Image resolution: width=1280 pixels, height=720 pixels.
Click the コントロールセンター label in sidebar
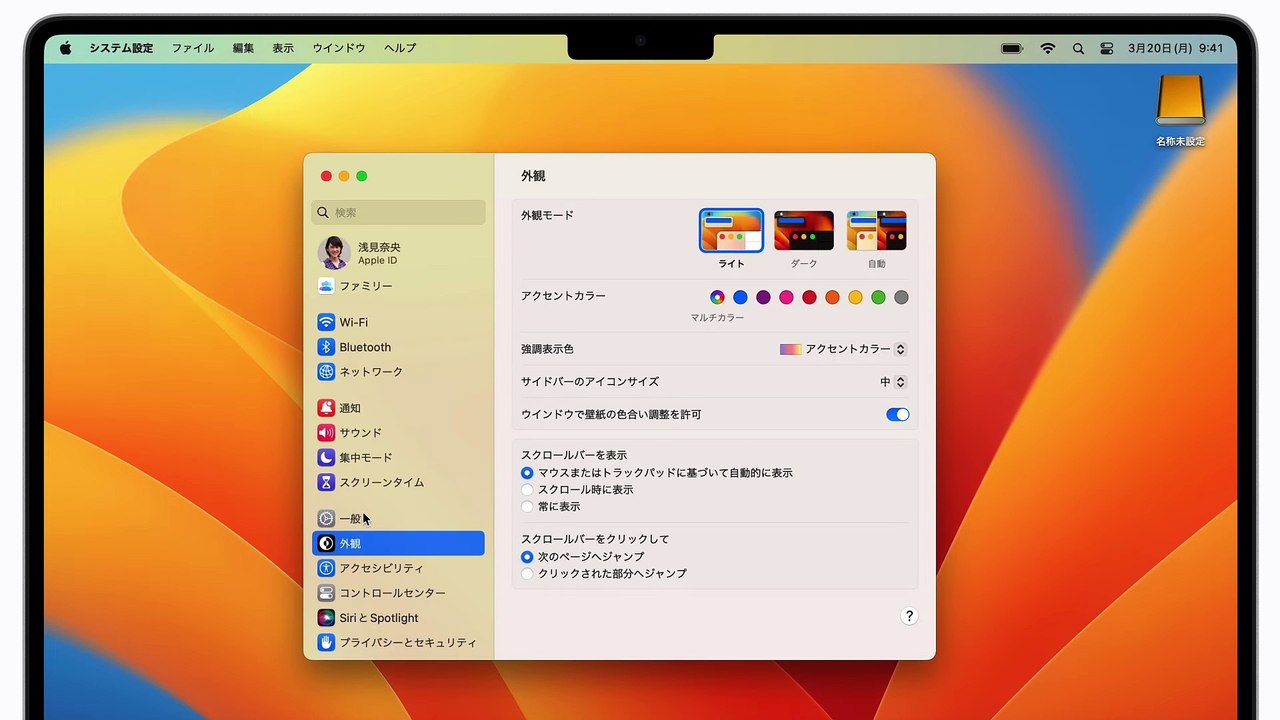click(393, 593)
